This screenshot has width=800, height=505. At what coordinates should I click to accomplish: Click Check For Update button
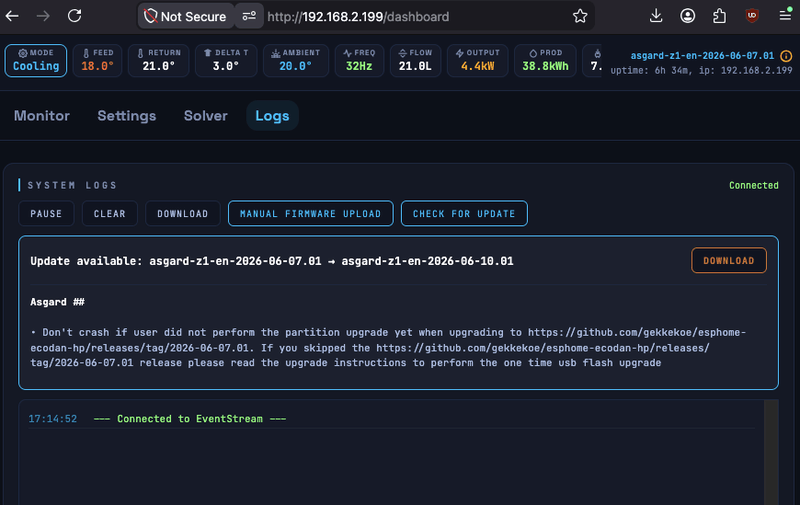click(x=464, y=214)
